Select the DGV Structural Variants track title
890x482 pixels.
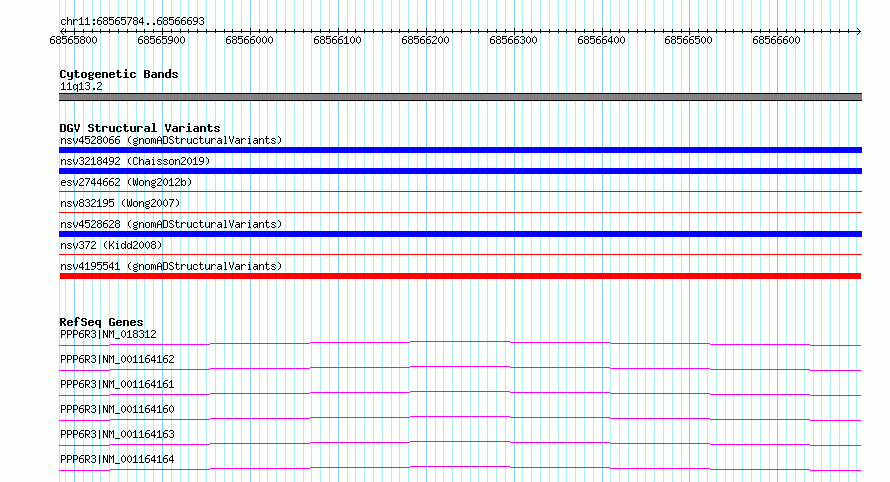point(140,128)
